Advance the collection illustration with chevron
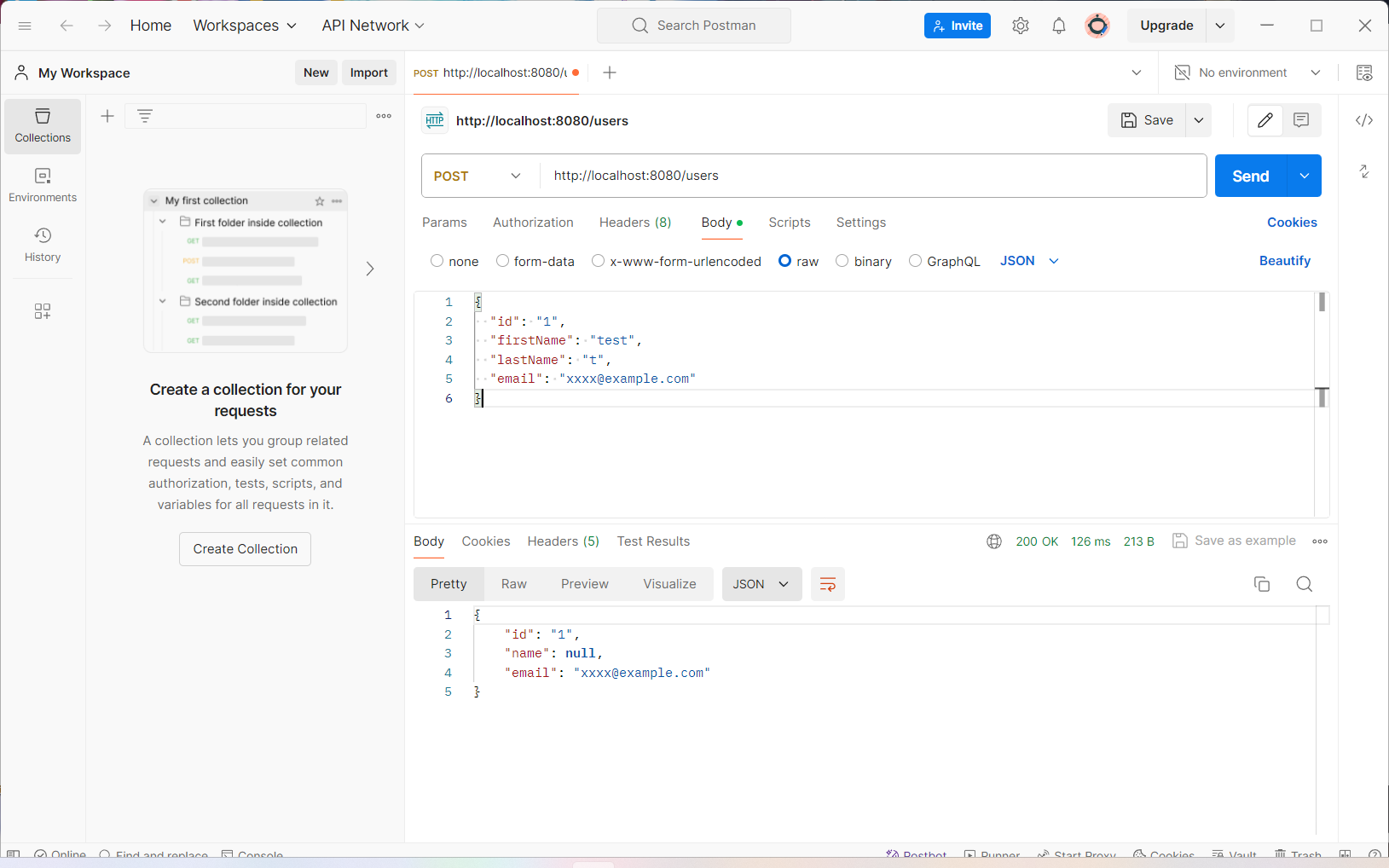Screen dimensions: 1389x868 coord(370,269)
